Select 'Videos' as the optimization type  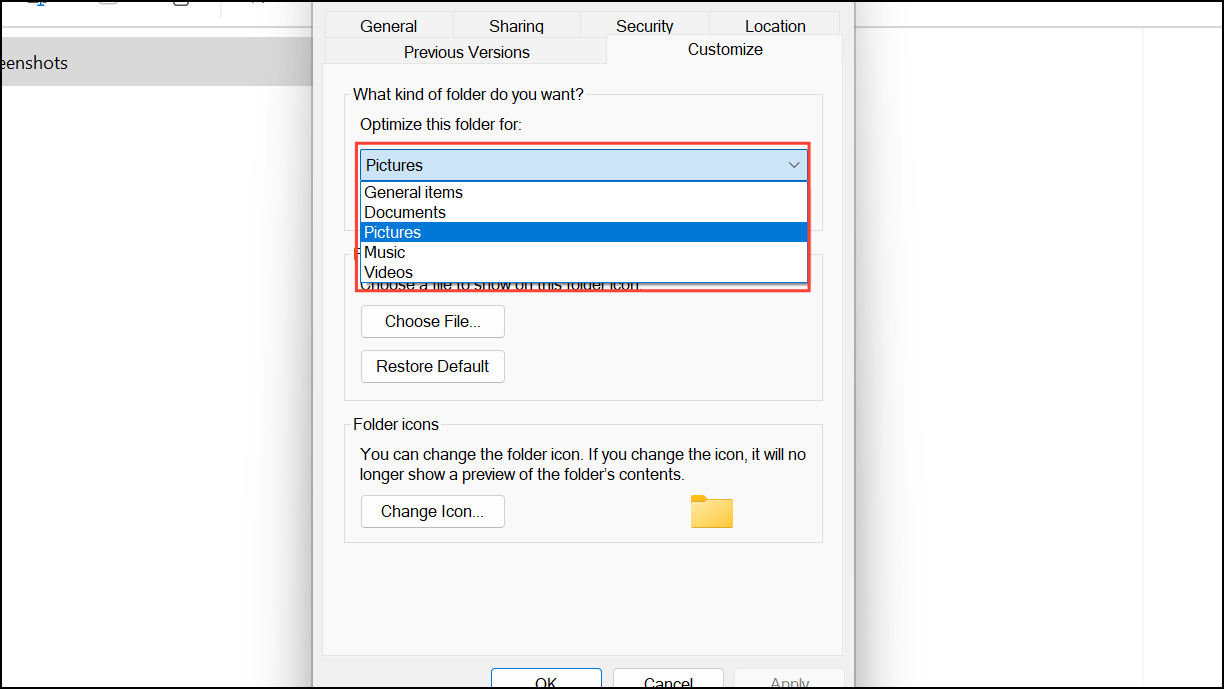(388, 272)
